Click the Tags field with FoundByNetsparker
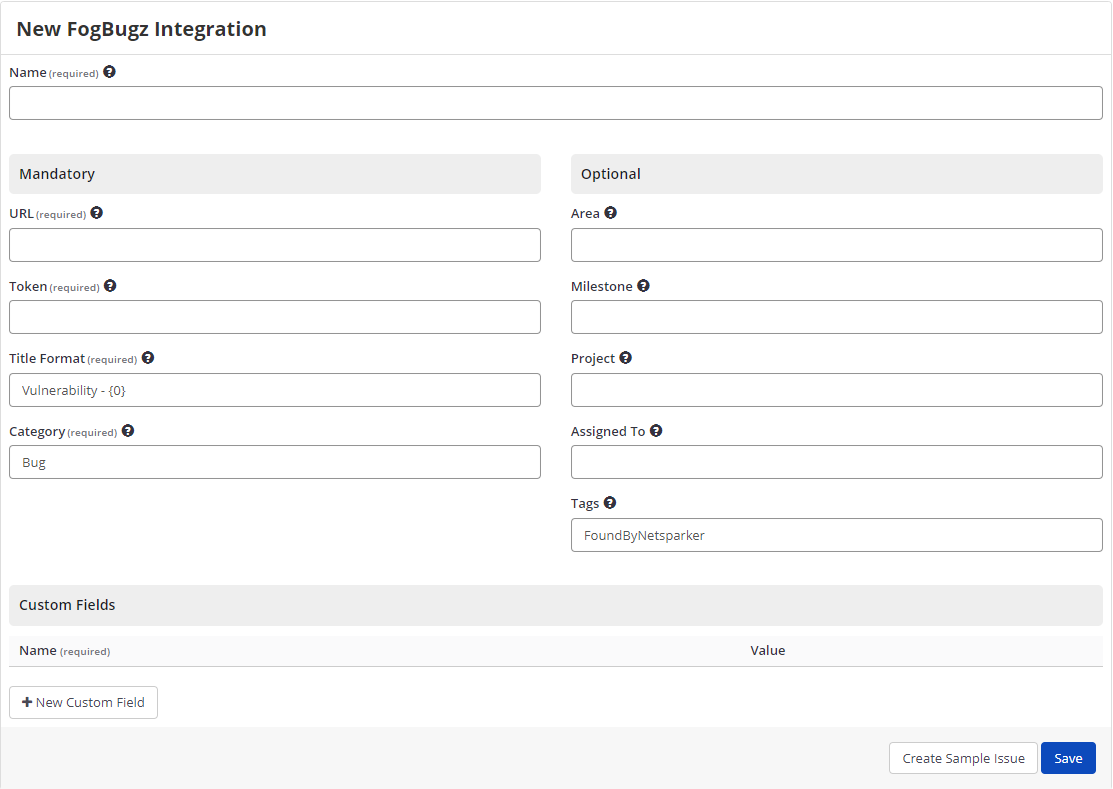1113x789 pixels. (836, 535)
